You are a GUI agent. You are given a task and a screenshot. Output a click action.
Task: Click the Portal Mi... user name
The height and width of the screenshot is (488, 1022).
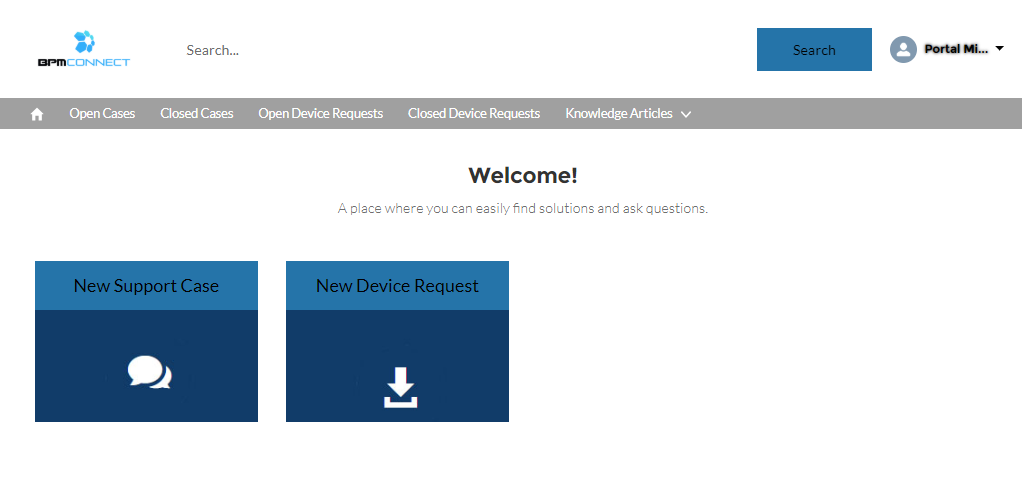point(956,49)
